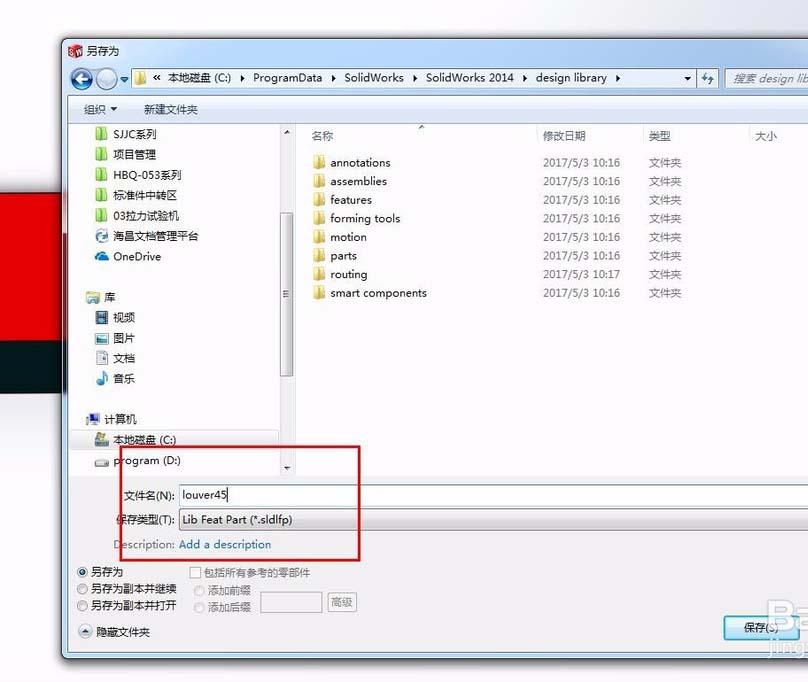Click the refresh icon in the address bar

[x=707, y=78]
